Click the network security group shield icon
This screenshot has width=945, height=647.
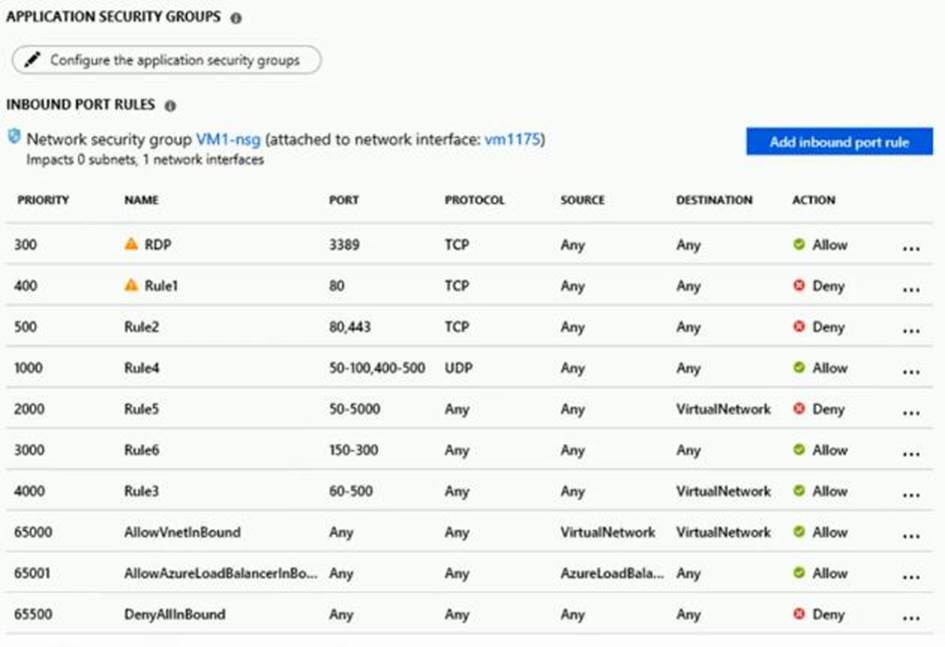14,137
